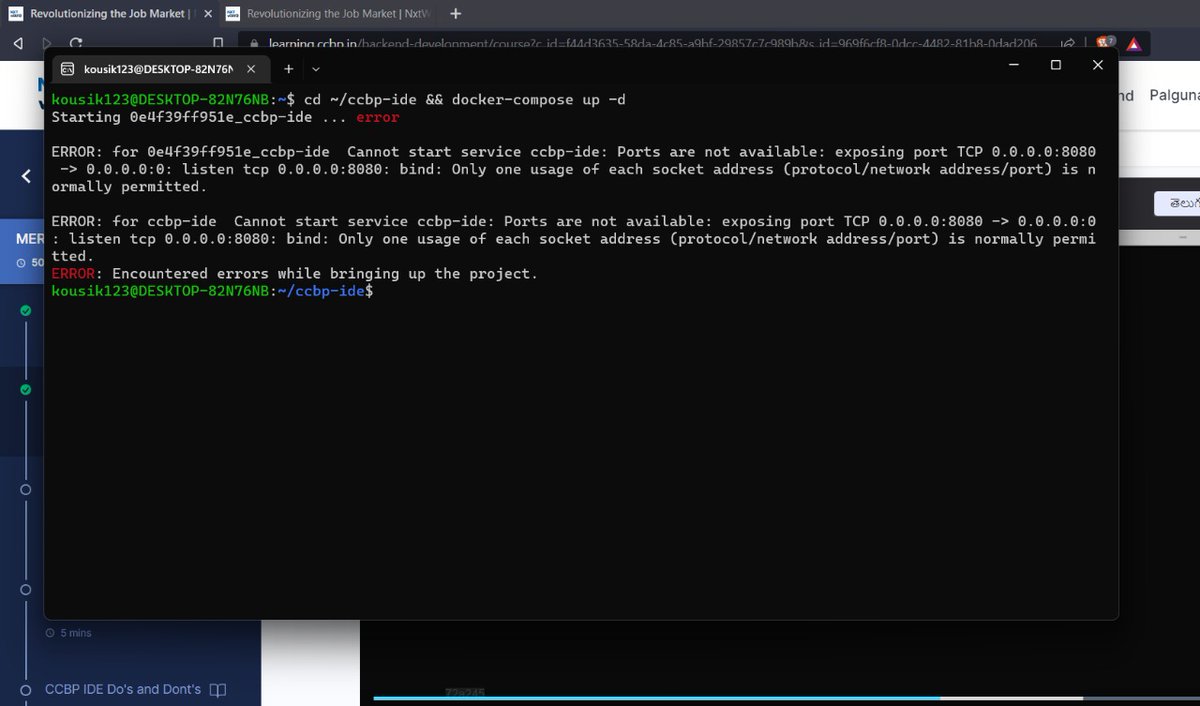This screenshot has width=1200, height=706.
Task: Bookmark this page in browser
Action: 218,43
